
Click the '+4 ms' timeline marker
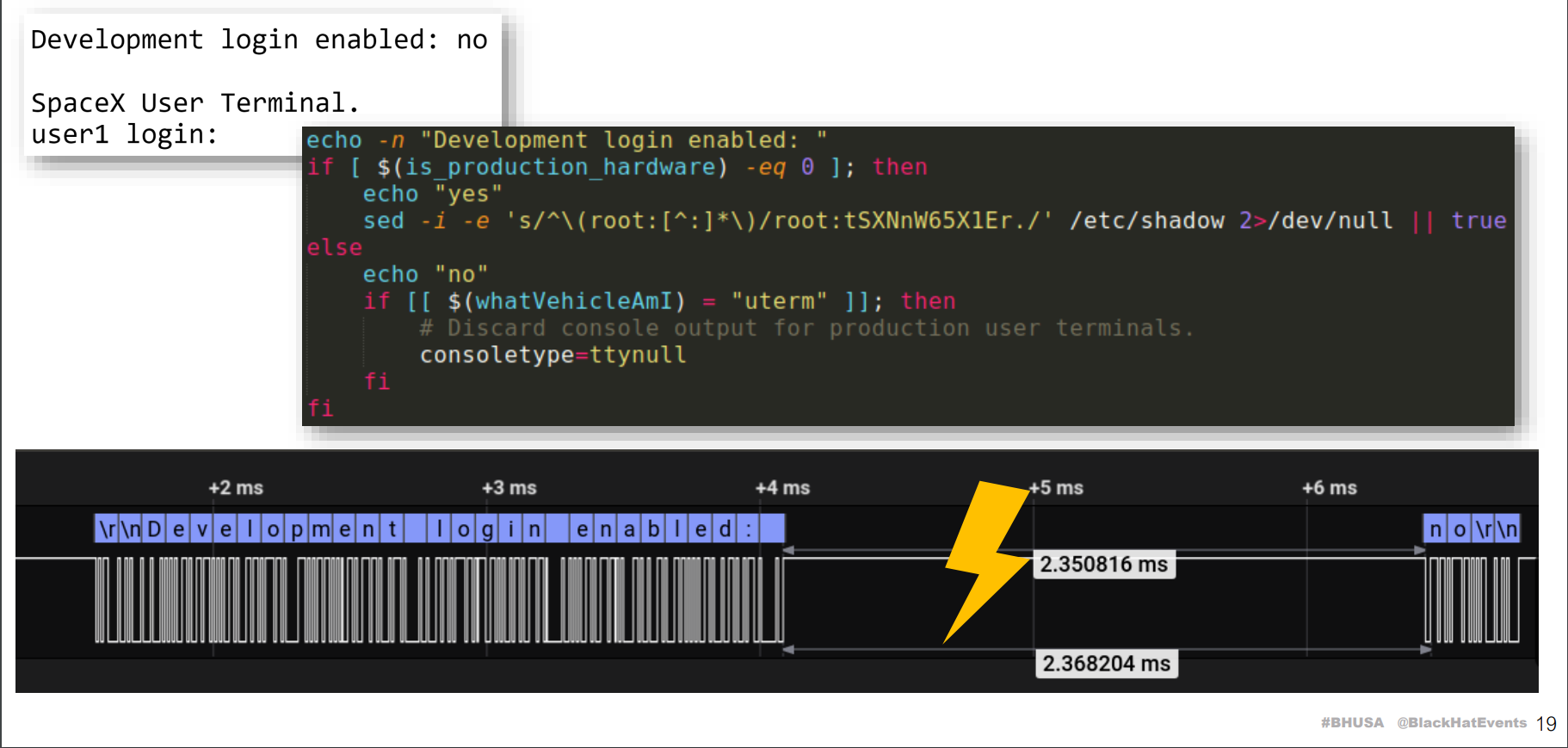coord(783,488)
